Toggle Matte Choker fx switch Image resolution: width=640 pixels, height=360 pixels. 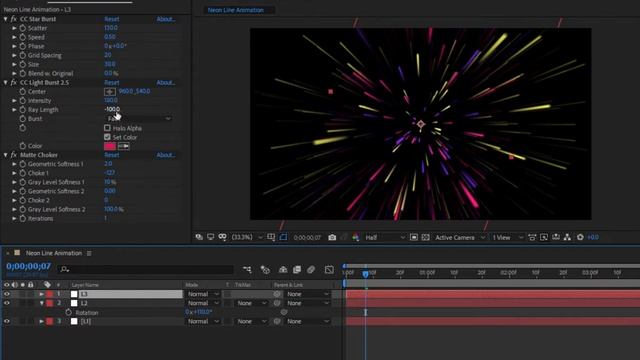[14, 155]
